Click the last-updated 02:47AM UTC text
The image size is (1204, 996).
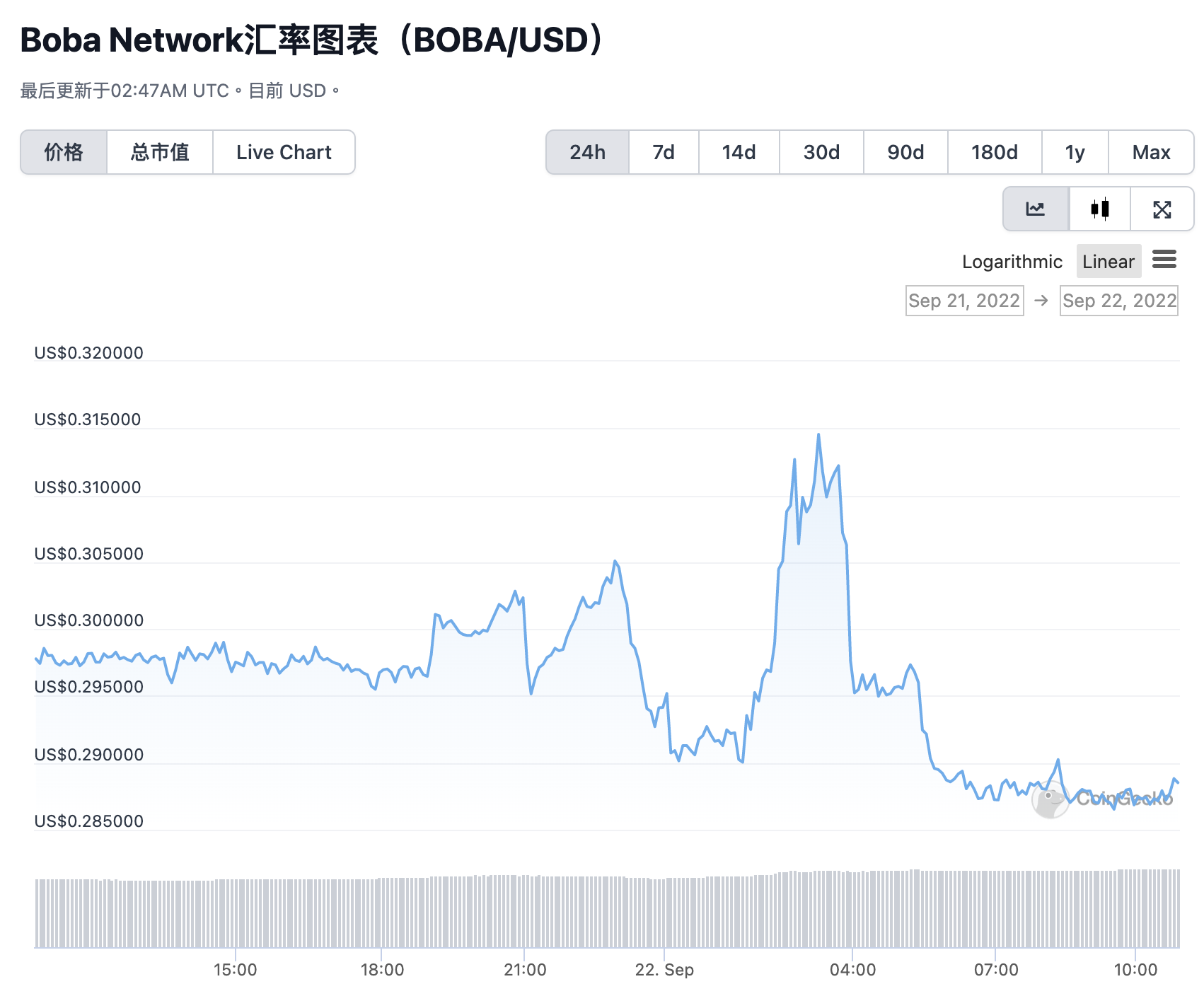(180, 91)
